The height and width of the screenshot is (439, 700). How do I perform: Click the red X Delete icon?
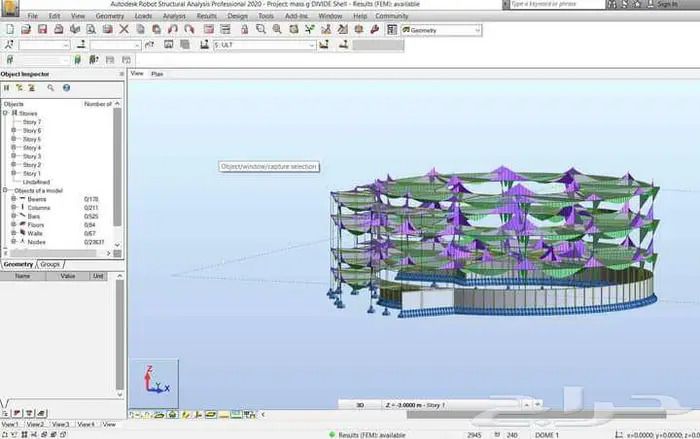[x=124, y=30]
